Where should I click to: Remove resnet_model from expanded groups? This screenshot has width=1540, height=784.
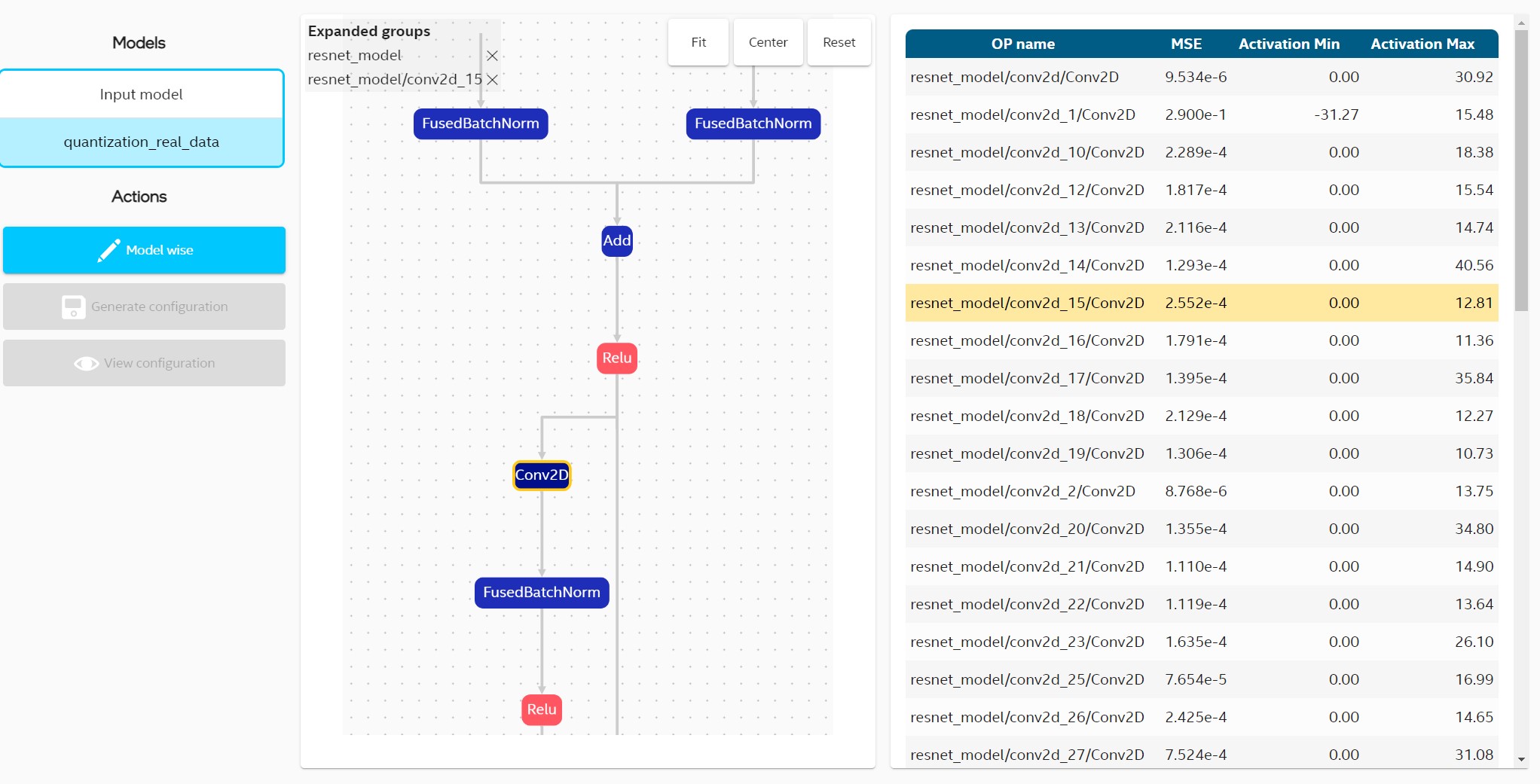point(492,56)
